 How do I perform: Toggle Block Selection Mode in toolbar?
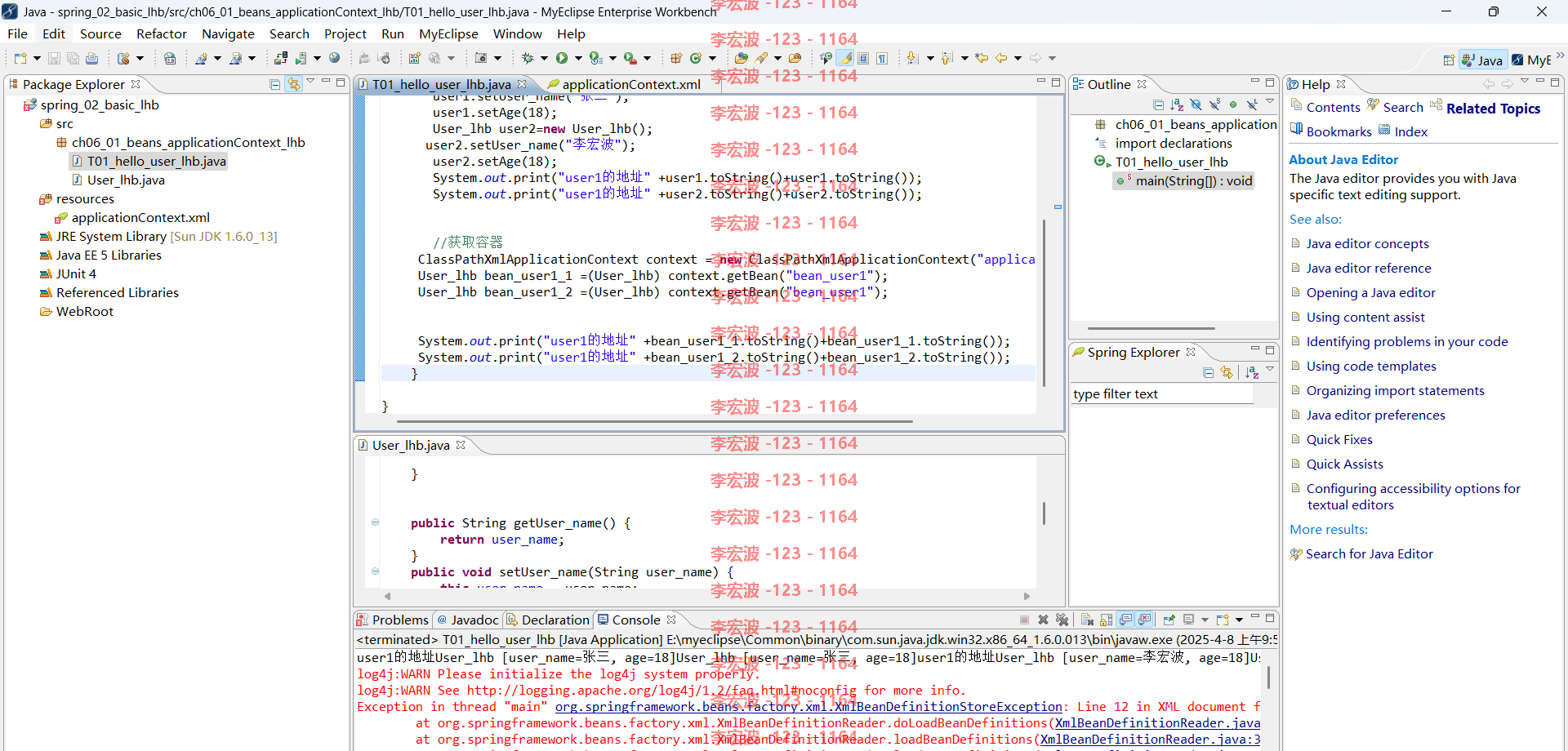863,58
